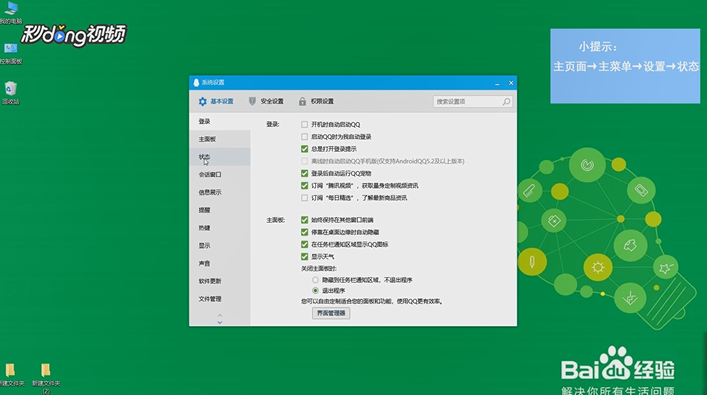Select the 退出程序 radio option
The width and height of the screenshot is (707, 395).
(315, 291)
